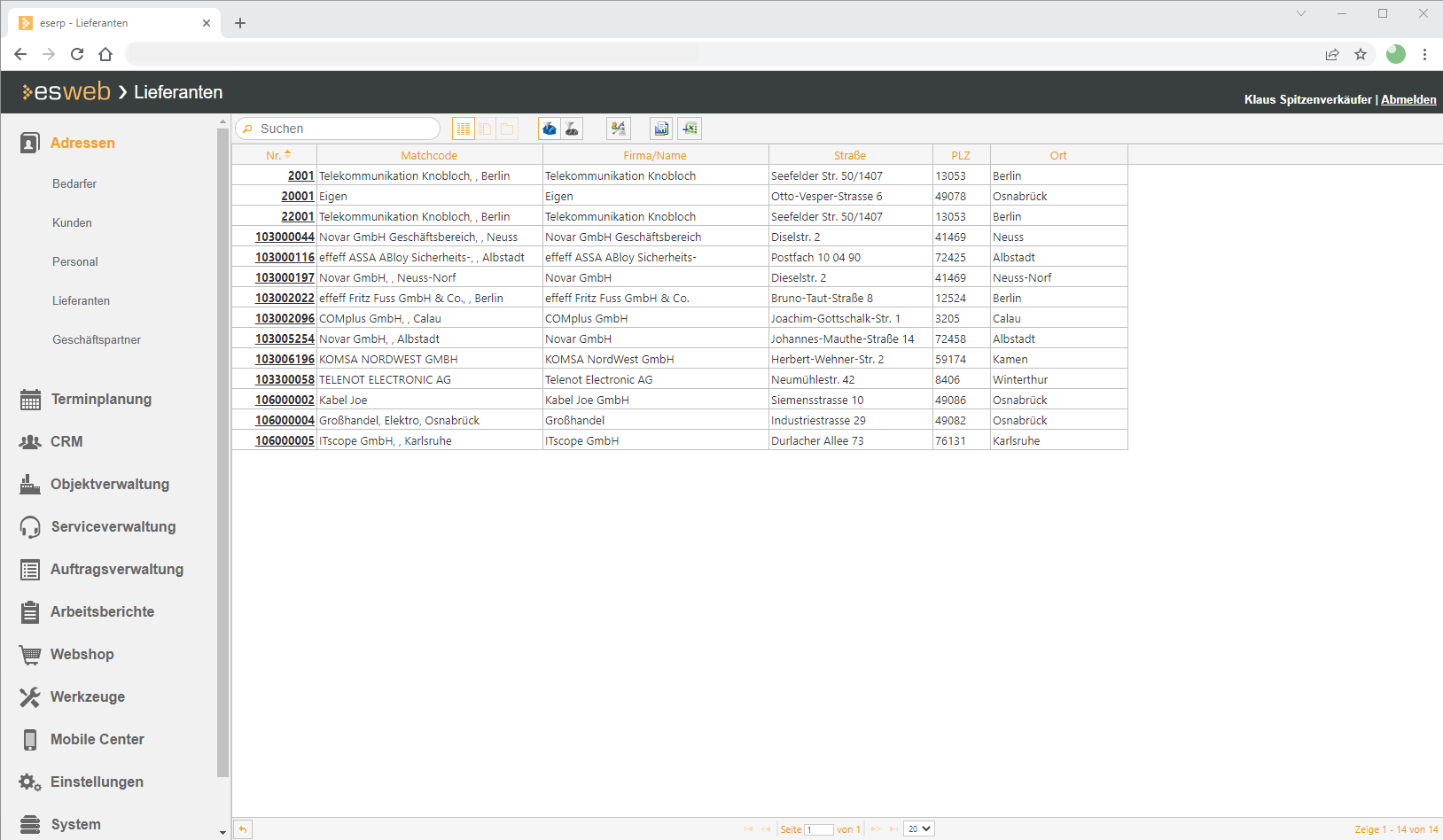Go to next page in pager

876,829
